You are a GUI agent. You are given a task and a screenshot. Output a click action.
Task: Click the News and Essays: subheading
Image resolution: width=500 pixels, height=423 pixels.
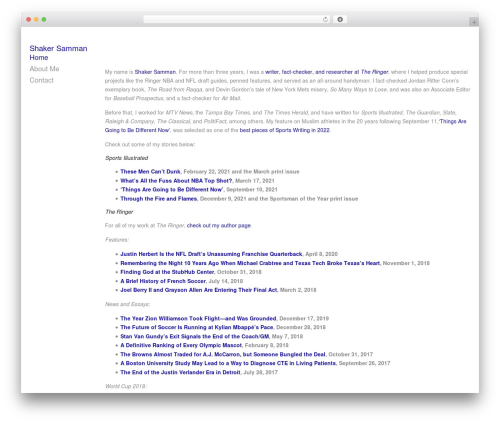click(127, 304)
